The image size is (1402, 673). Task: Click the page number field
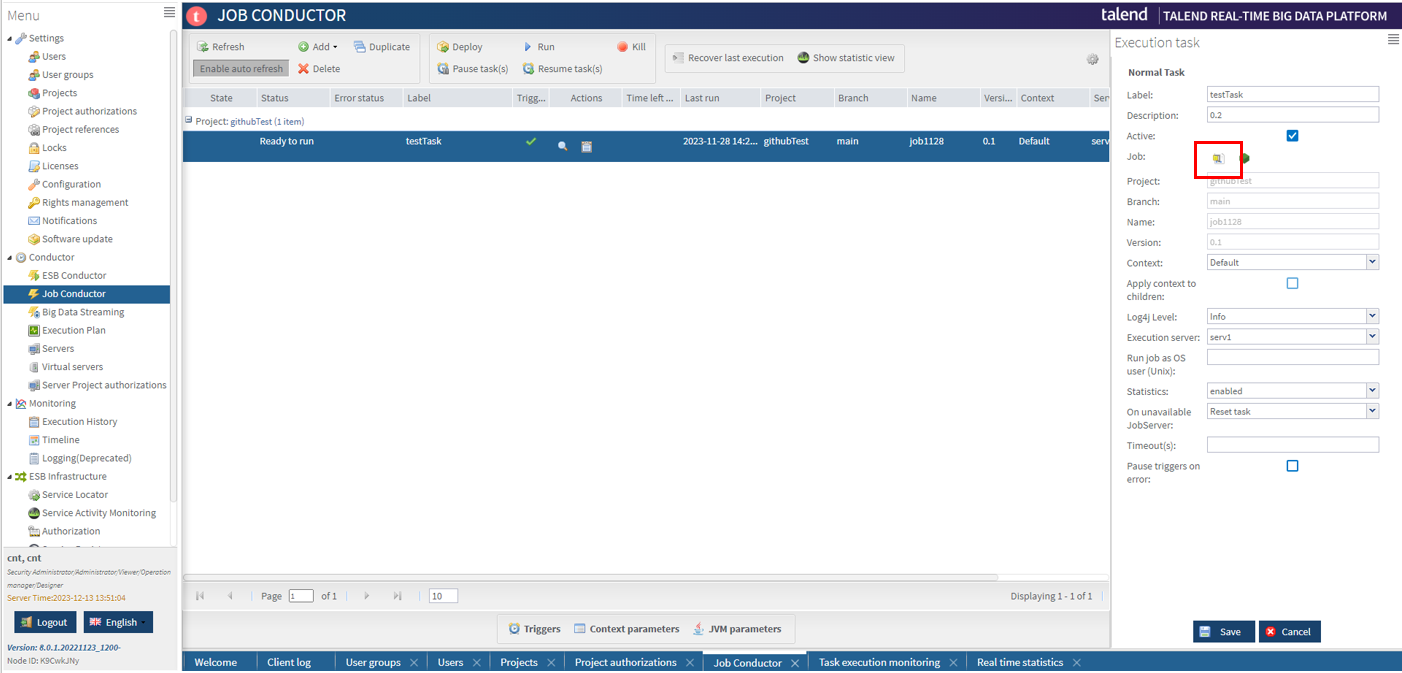pos(301,596)
